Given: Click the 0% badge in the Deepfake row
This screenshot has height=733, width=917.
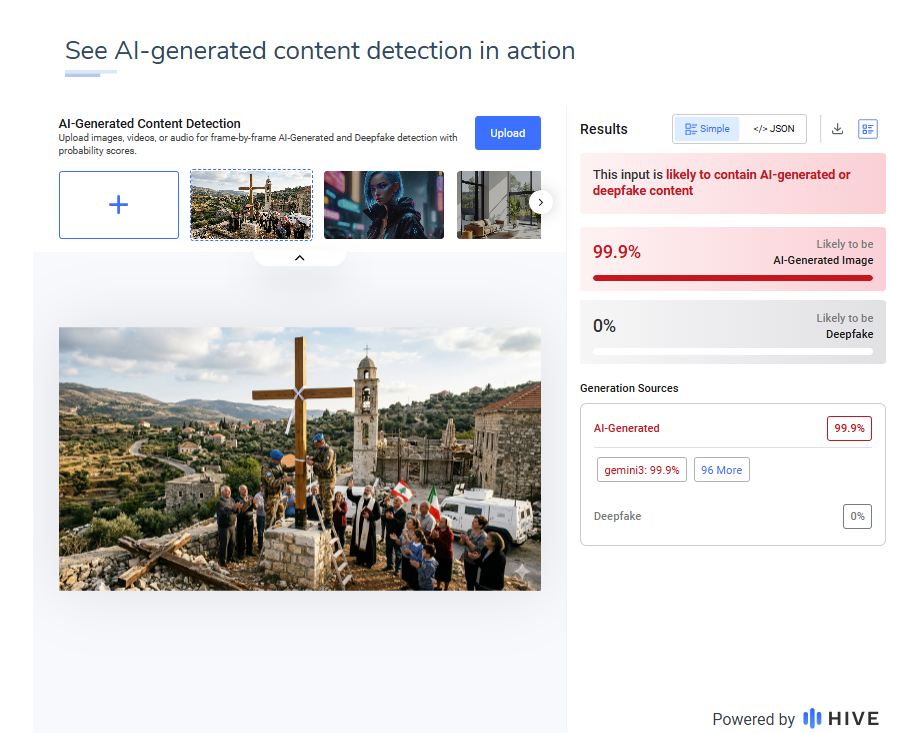Looking at the screenshot, I should point(856,516).
